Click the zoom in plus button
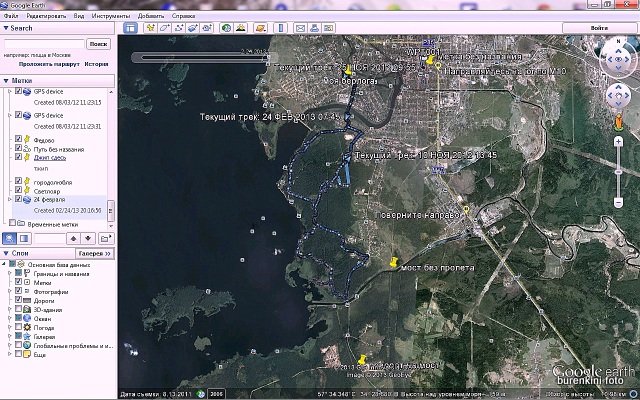Image resolution: width=640 pixels, height=400 pixels. (618, 142)
